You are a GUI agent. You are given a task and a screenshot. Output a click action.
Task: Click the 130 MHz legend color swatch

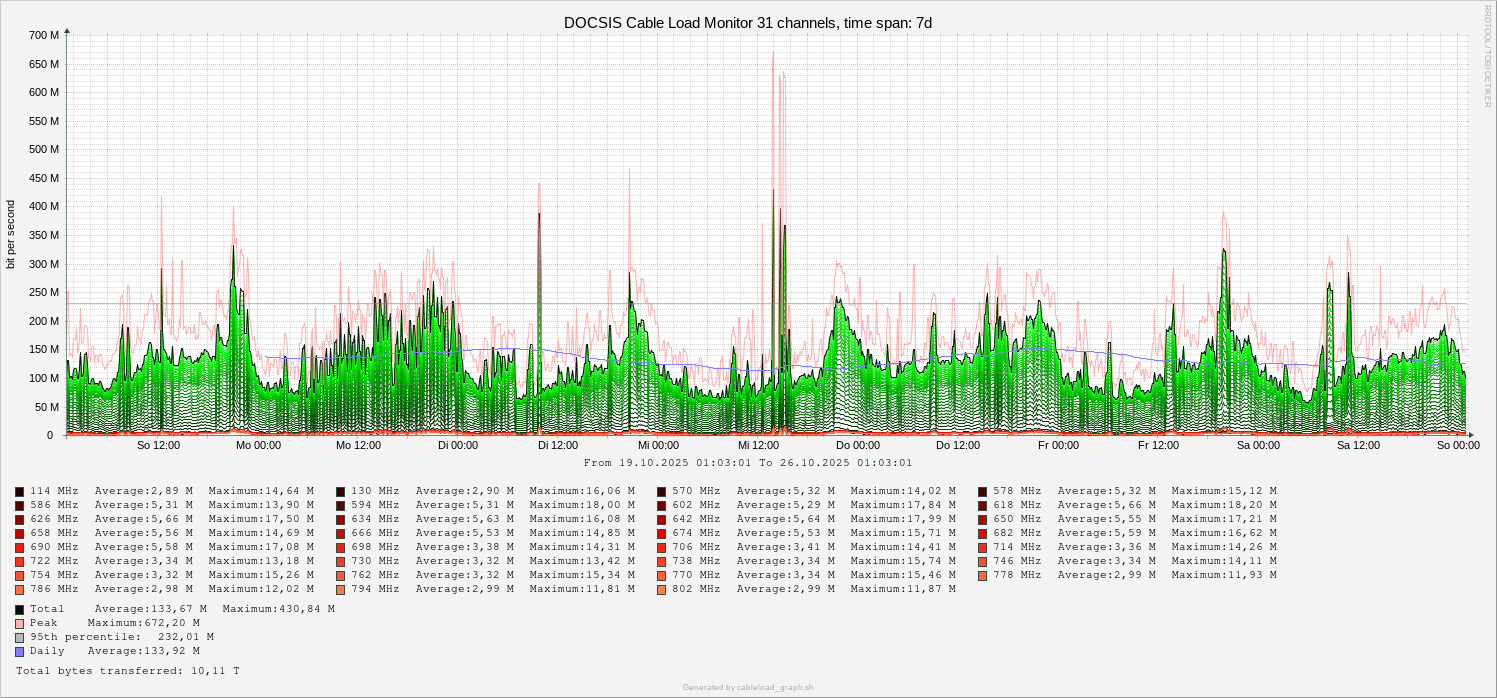341,491
